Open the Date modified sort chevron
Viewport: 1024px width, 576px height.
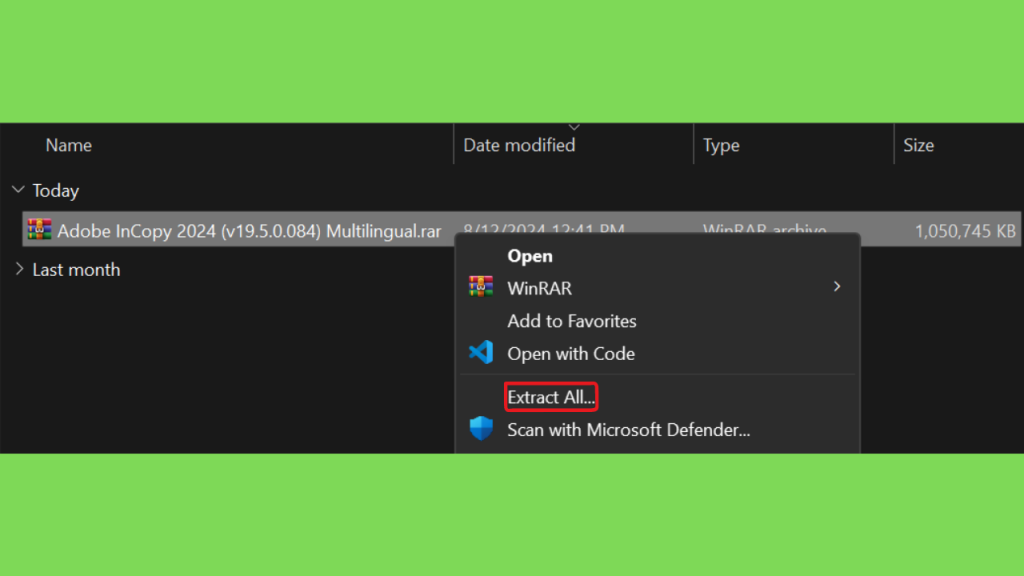pyautogui.click(x=574, y=127)
